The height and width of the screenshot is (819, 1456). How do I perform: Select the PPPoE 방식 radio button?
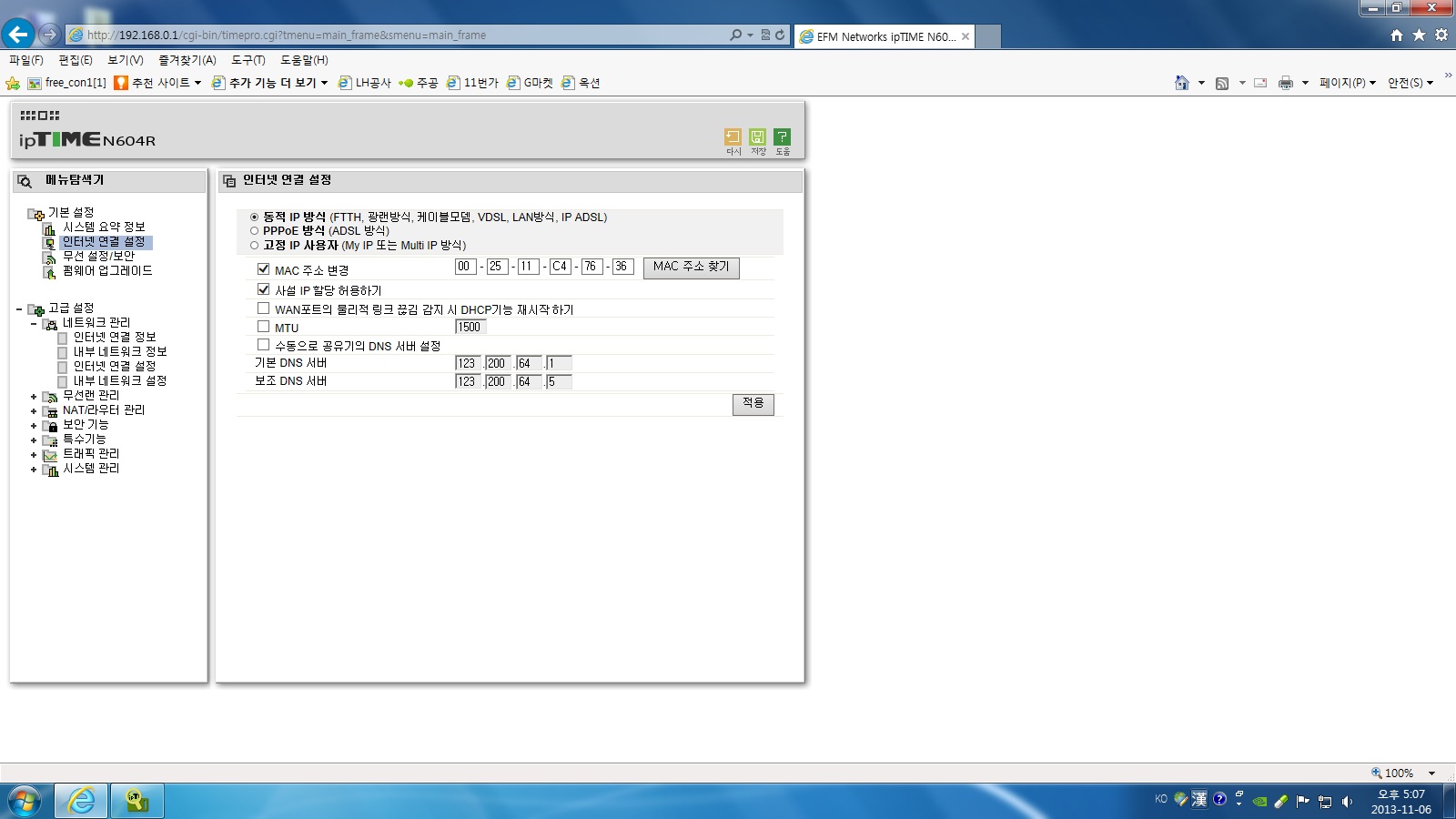(254, 231)
